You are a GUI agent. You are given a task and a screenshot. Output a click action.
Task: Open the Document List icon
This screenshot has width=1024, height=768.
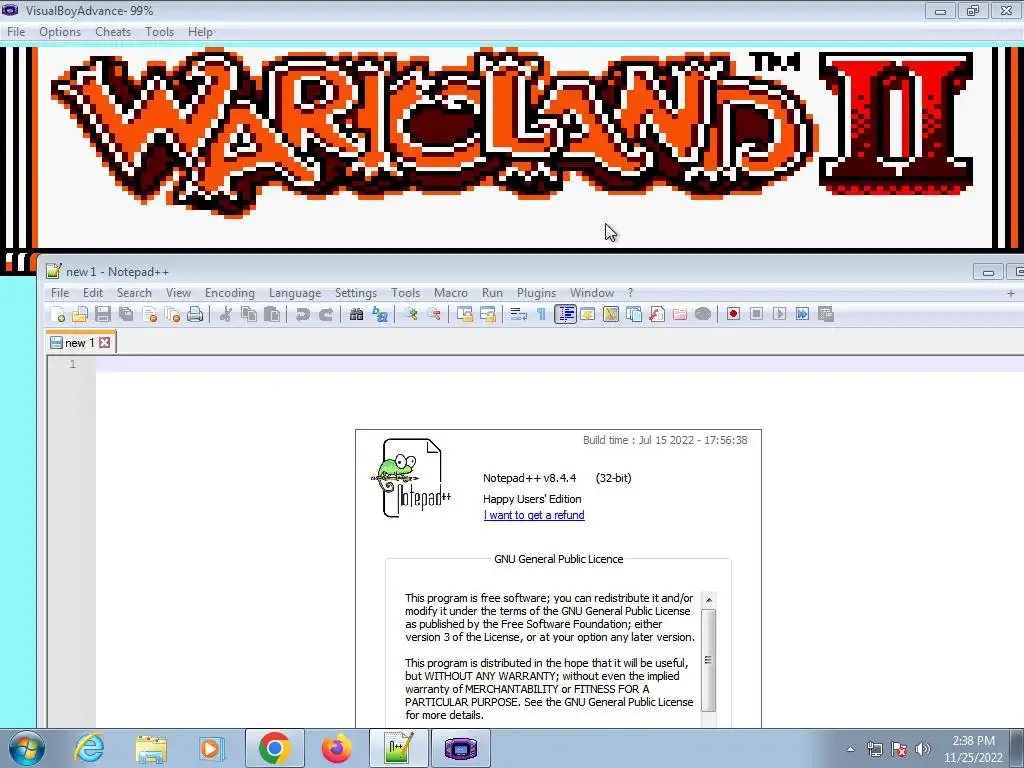[x=634, y=315]
